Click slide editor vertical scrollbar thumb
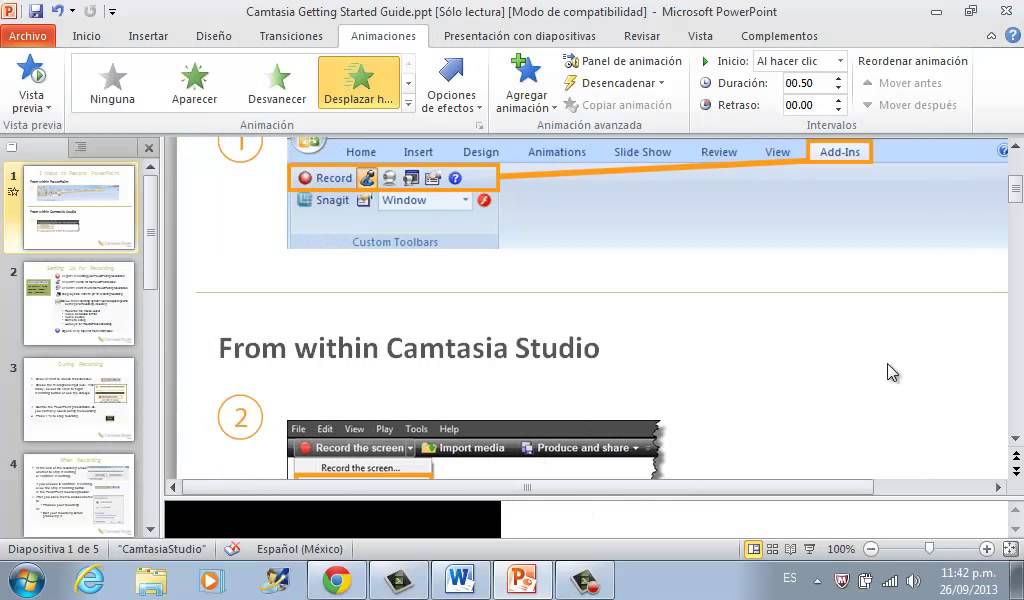 tap(1016, 189)
